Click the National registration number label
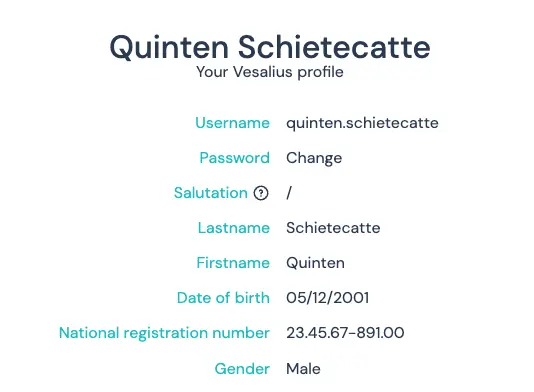Viewport: 534px width, 392px height. click(164, 333)
